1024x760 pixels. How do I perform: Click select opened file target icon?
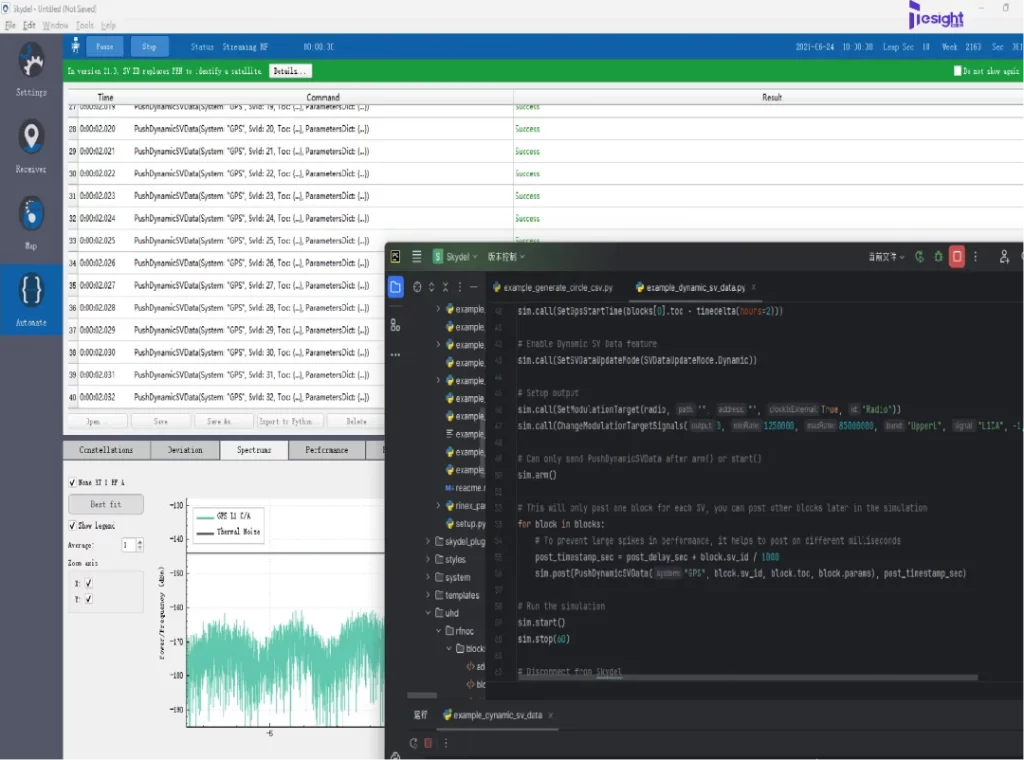pyautogui.click(x=417, y=287)
